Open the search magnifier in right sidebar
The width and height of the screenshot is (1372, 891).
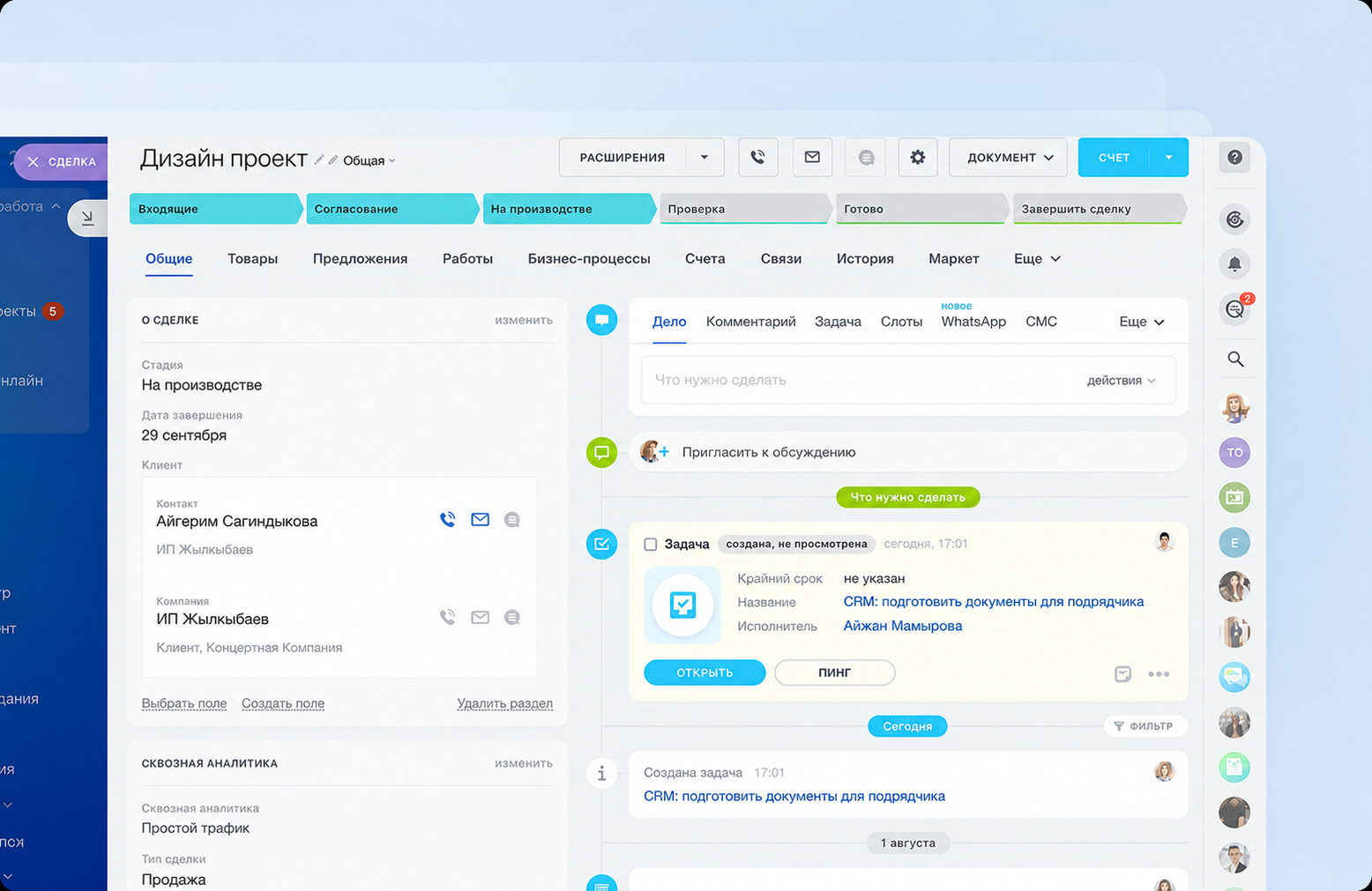[x=1235, y=359]
